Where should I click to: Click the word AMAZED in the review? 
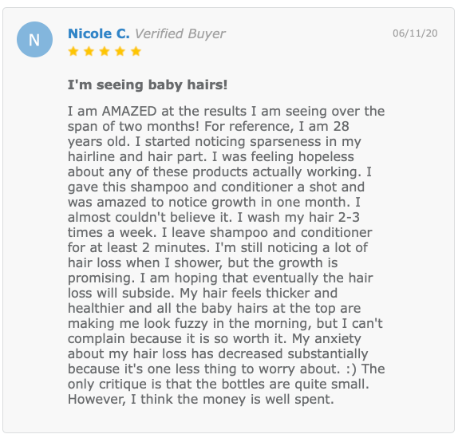click(x=129, y=111)
